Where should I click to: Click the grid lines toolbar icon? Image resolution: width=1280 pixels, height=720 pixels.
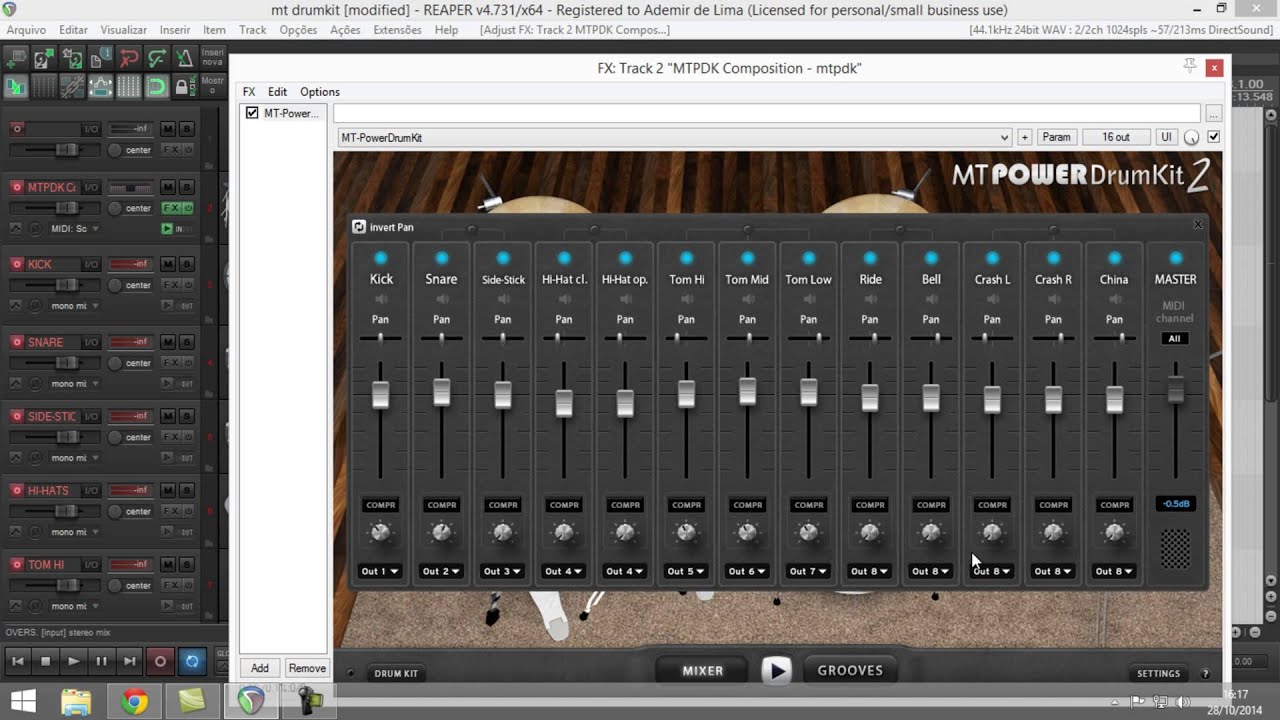128,86
